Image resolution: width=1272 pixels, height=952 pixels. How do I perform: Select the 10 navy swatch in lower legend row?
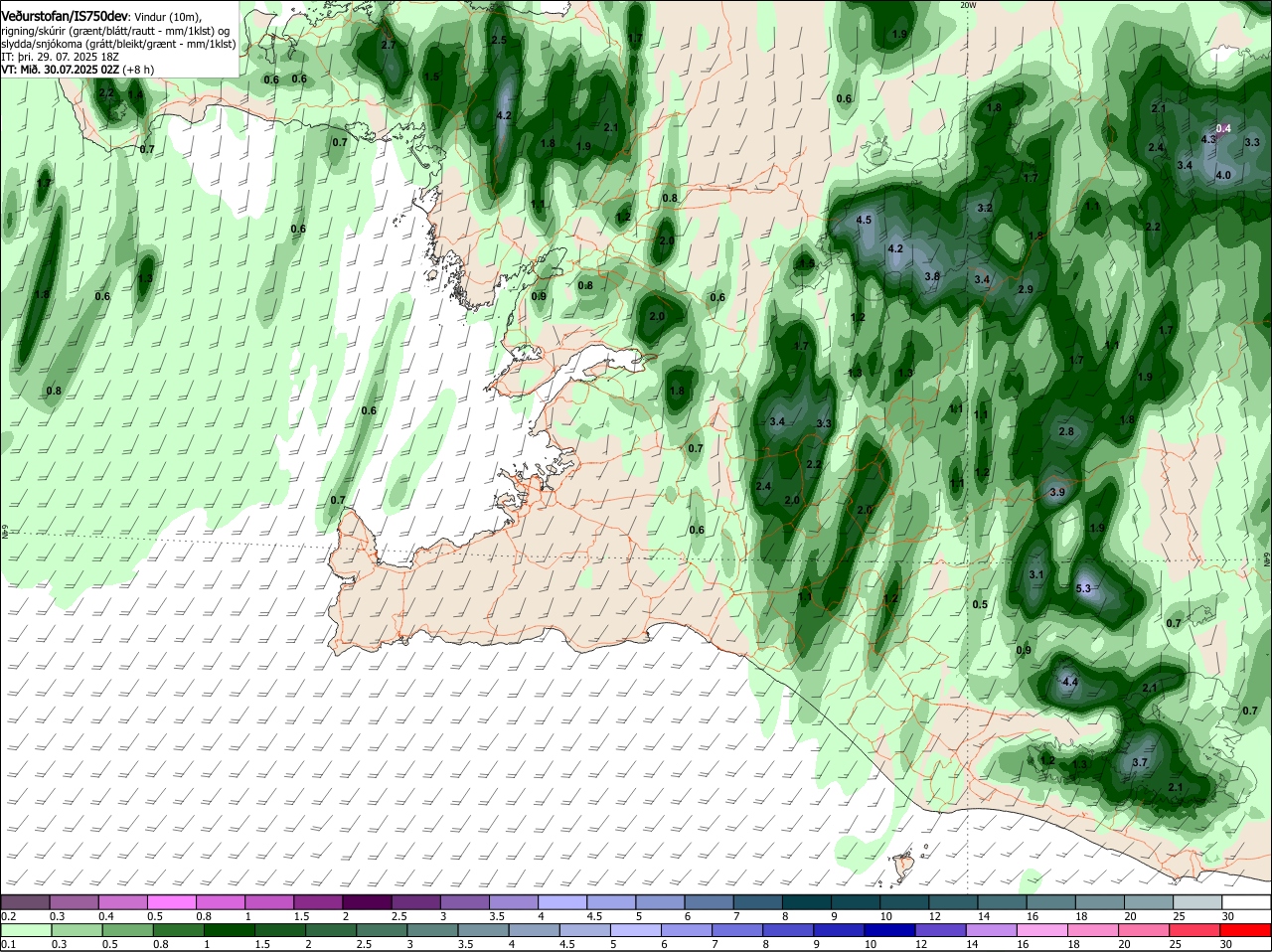890,929
